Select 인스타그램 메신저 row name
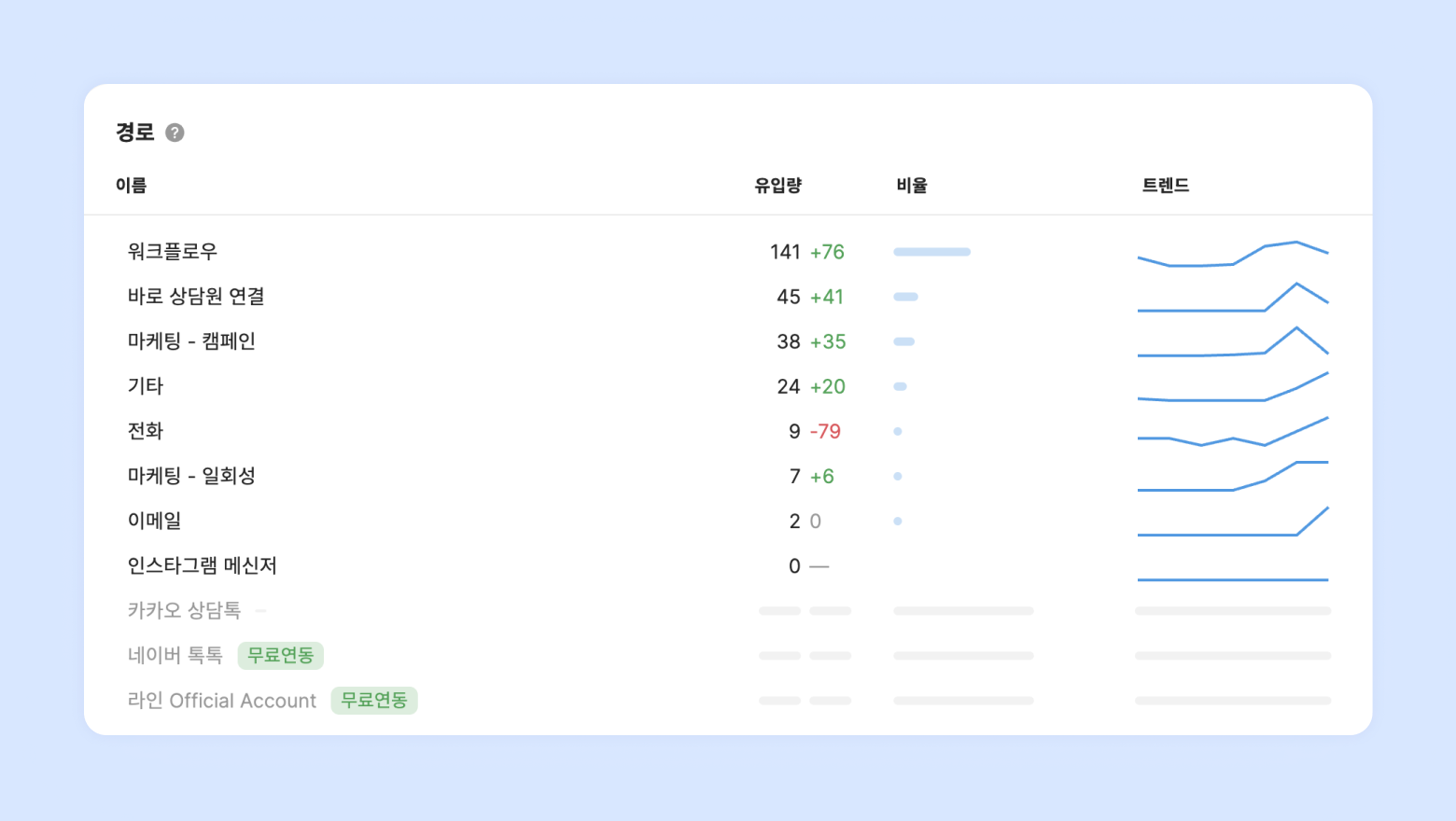The image size is (1456, 821). coord(202,565)
